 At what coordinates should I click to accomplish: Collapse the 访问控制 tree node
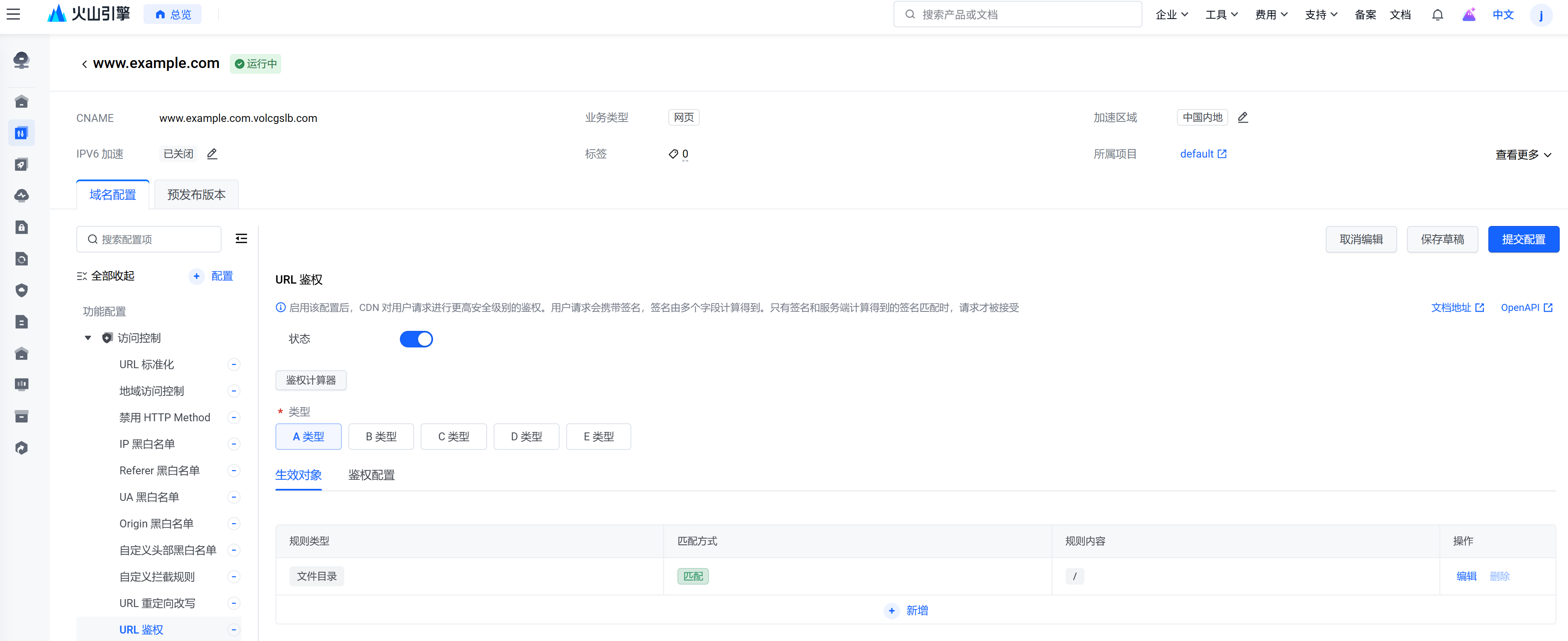88,337
